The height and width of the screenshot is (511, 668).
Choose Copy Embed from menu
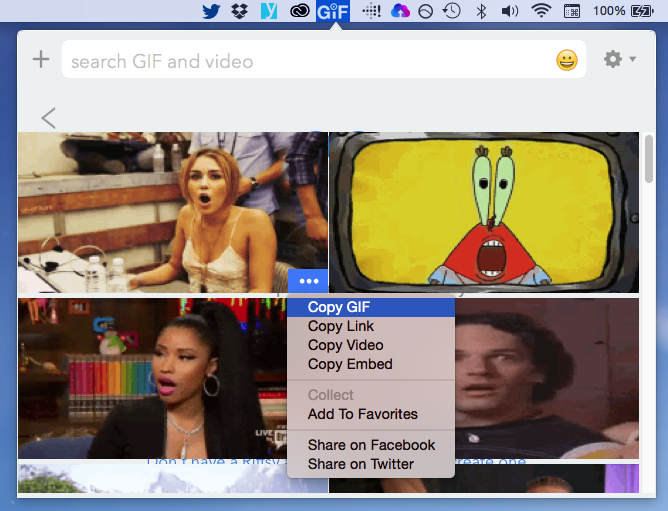350,364
